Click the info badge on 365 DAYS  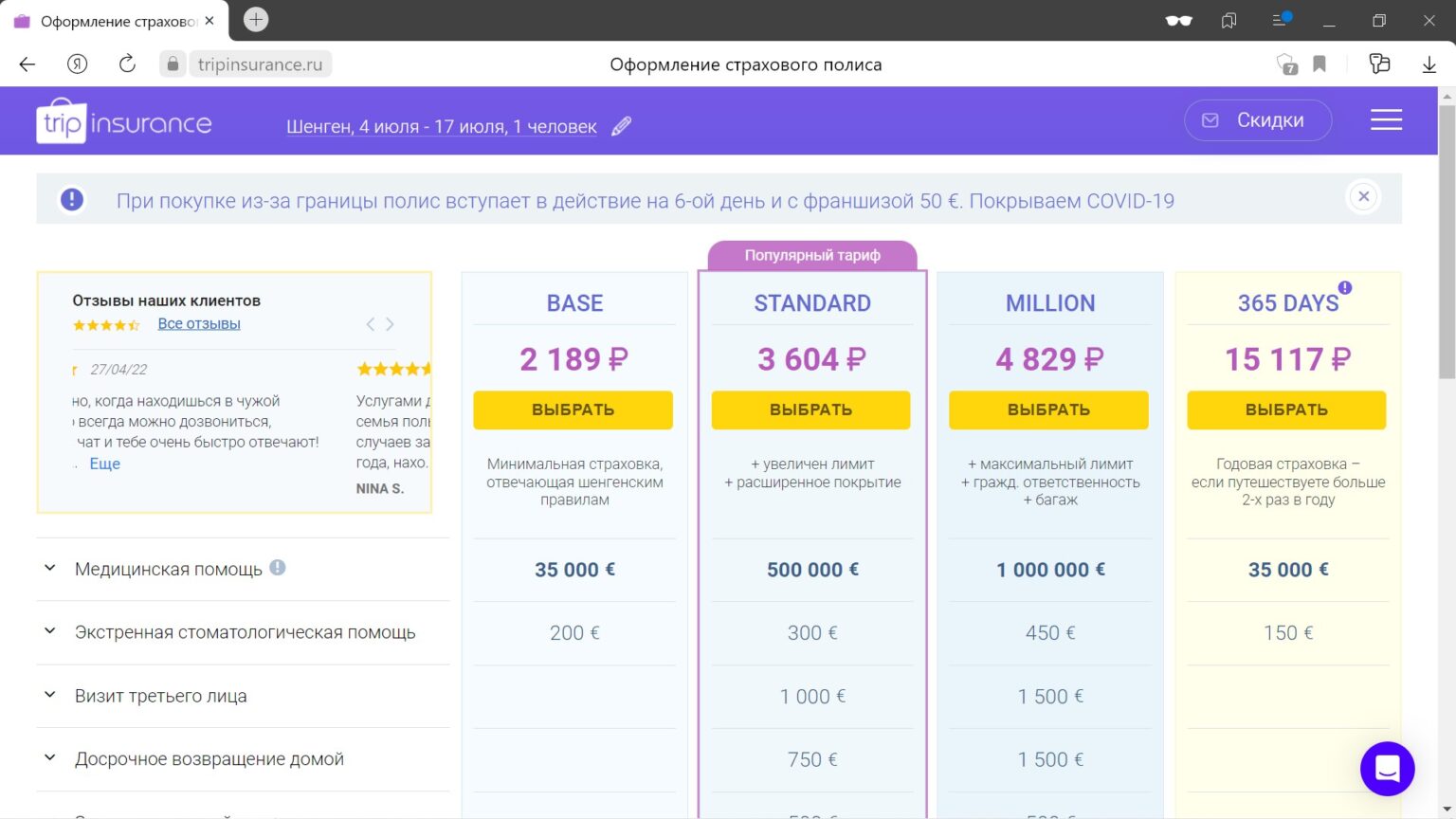1345,288
